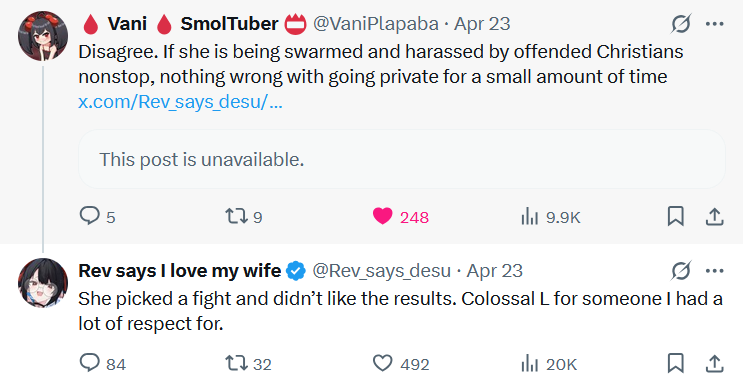Open Grok explain icon on Rev's post
Screen dimensions: 743x382
coord(681,271)
